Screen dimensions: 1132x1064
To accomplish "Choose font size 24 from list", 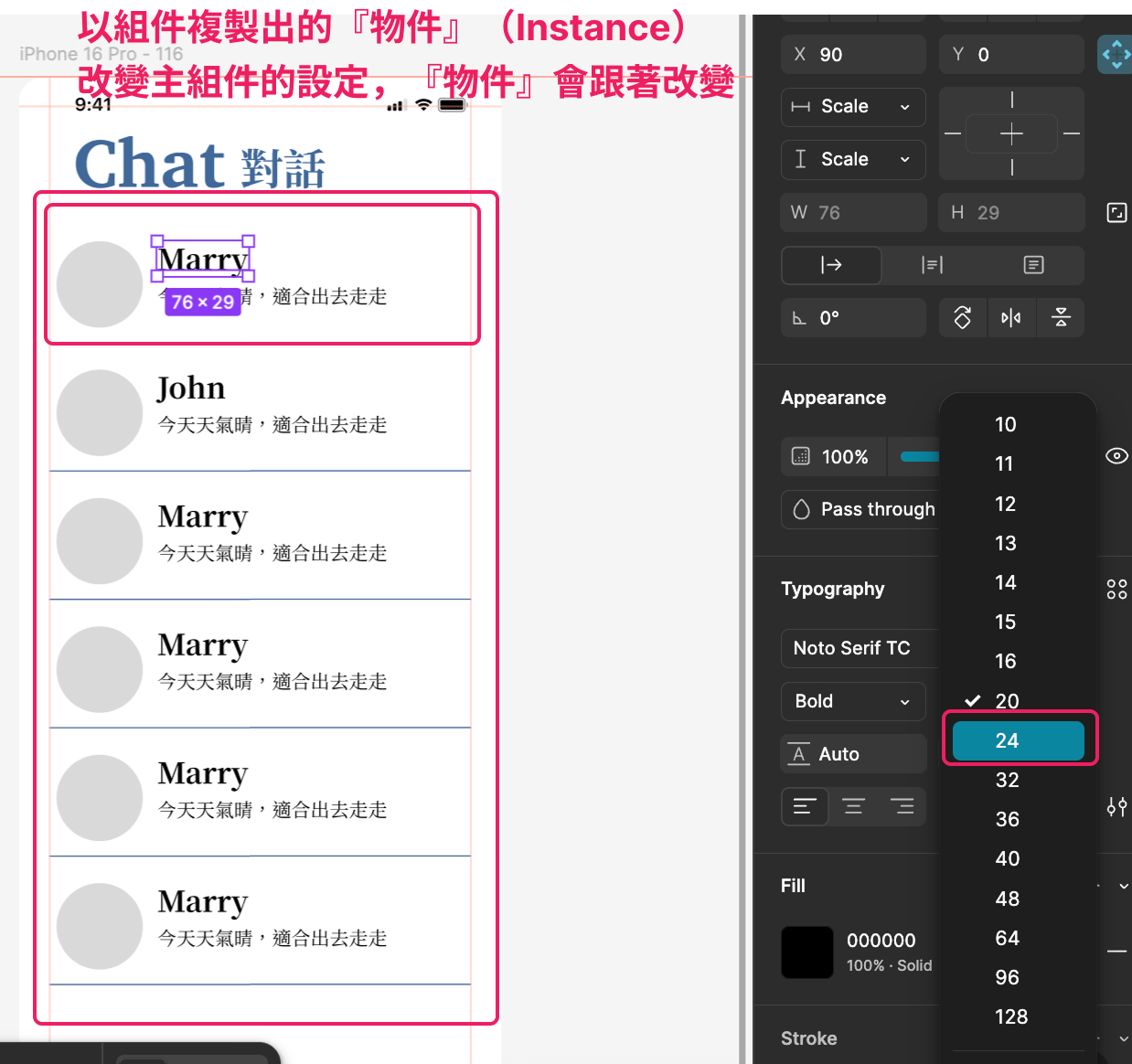I will [1018, 740].
